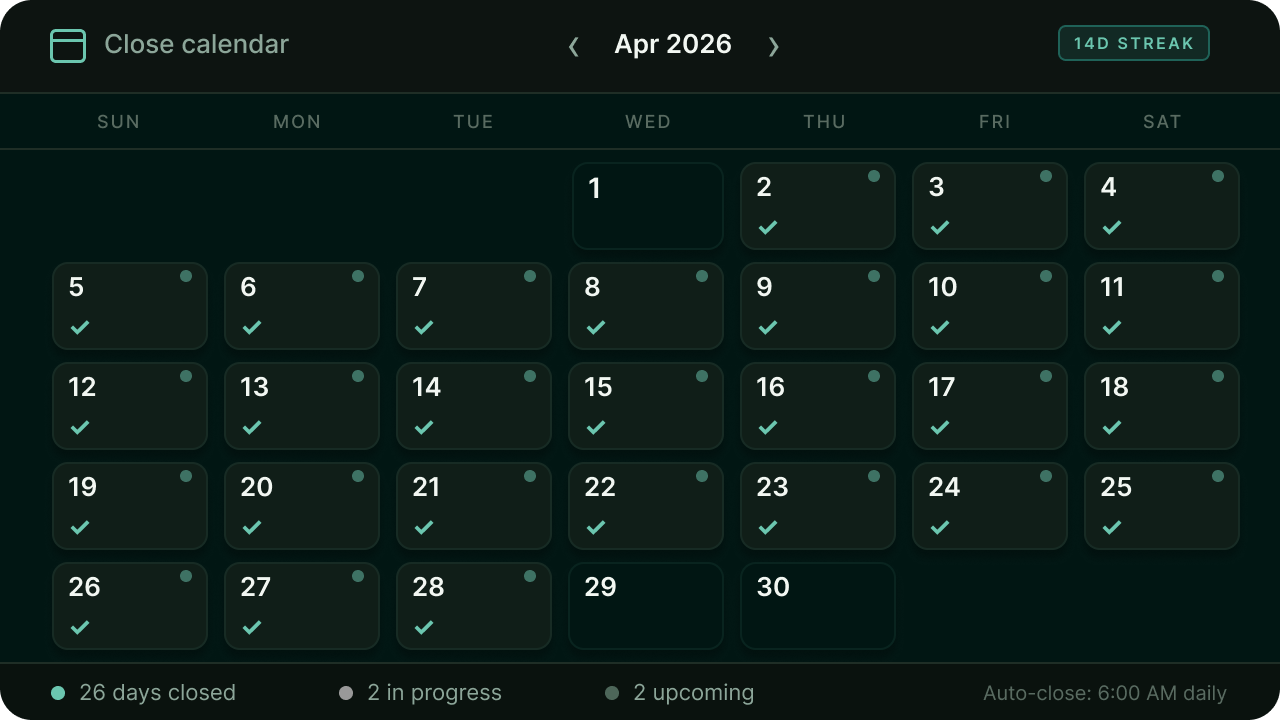Click the status dot on April 25
Image resolution: width=1280 pixels, height=720 pixels.
[x=1218, y=476]
